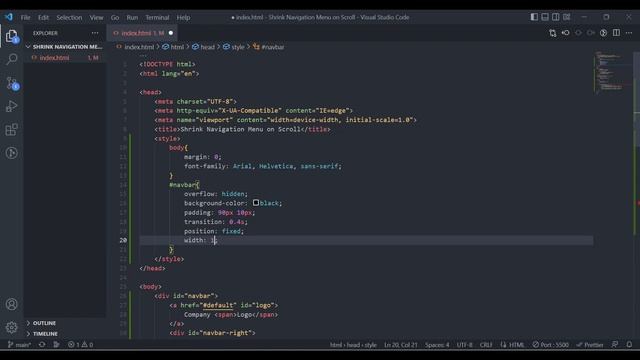Open index.html in the Explorer tree

coord(64,58)
